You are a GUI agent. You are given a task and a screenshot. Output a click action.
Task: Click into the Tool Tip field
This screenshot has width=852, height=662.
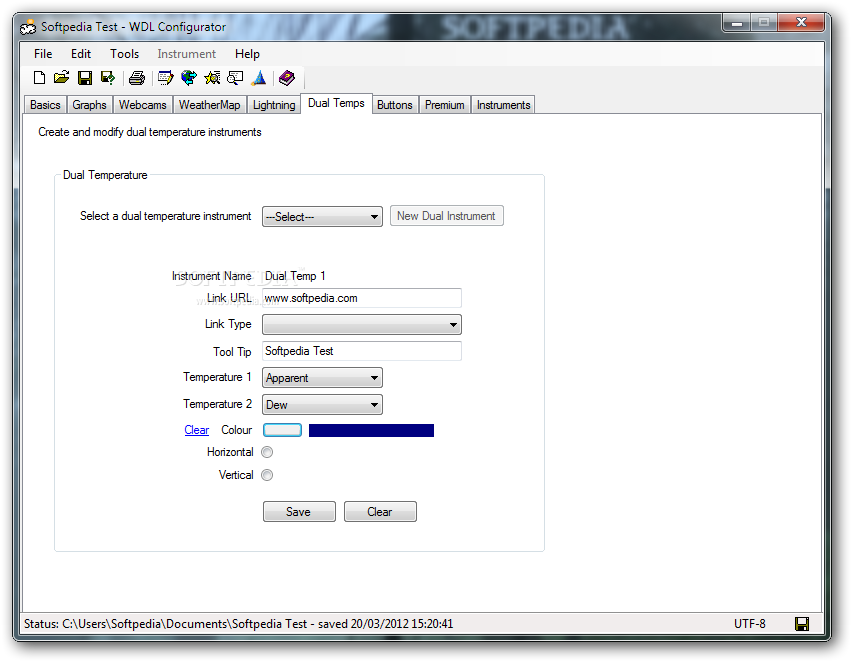pos(362,351)
